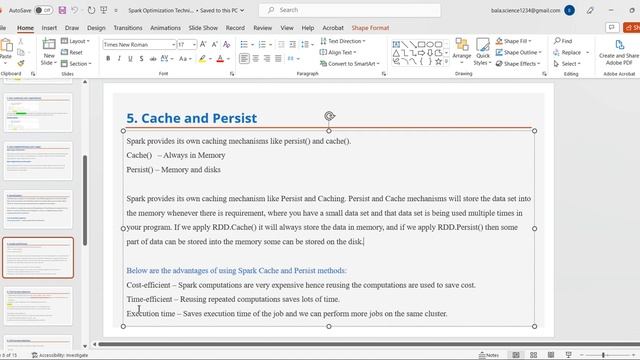Decrease list indent level
Viewport: 640px width, 360px height.
[x=281, y=44]
